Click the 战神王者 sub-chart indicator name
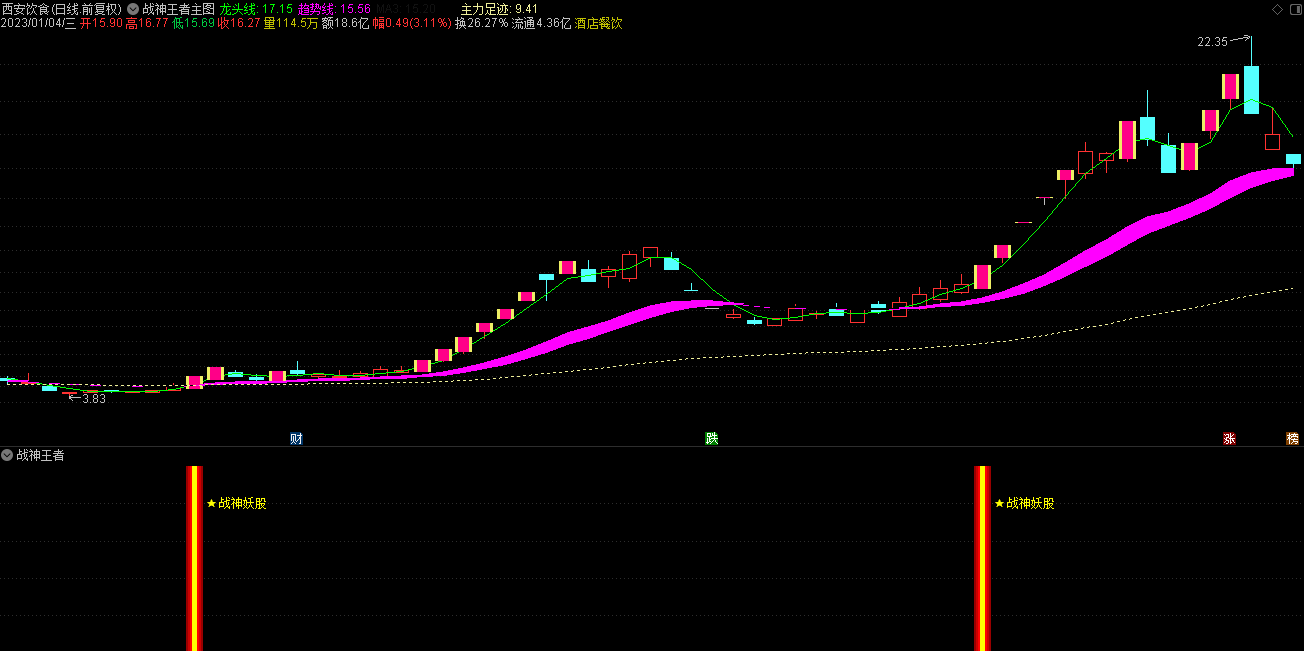Screen dimensions: 1304x651 coord(40,455)
